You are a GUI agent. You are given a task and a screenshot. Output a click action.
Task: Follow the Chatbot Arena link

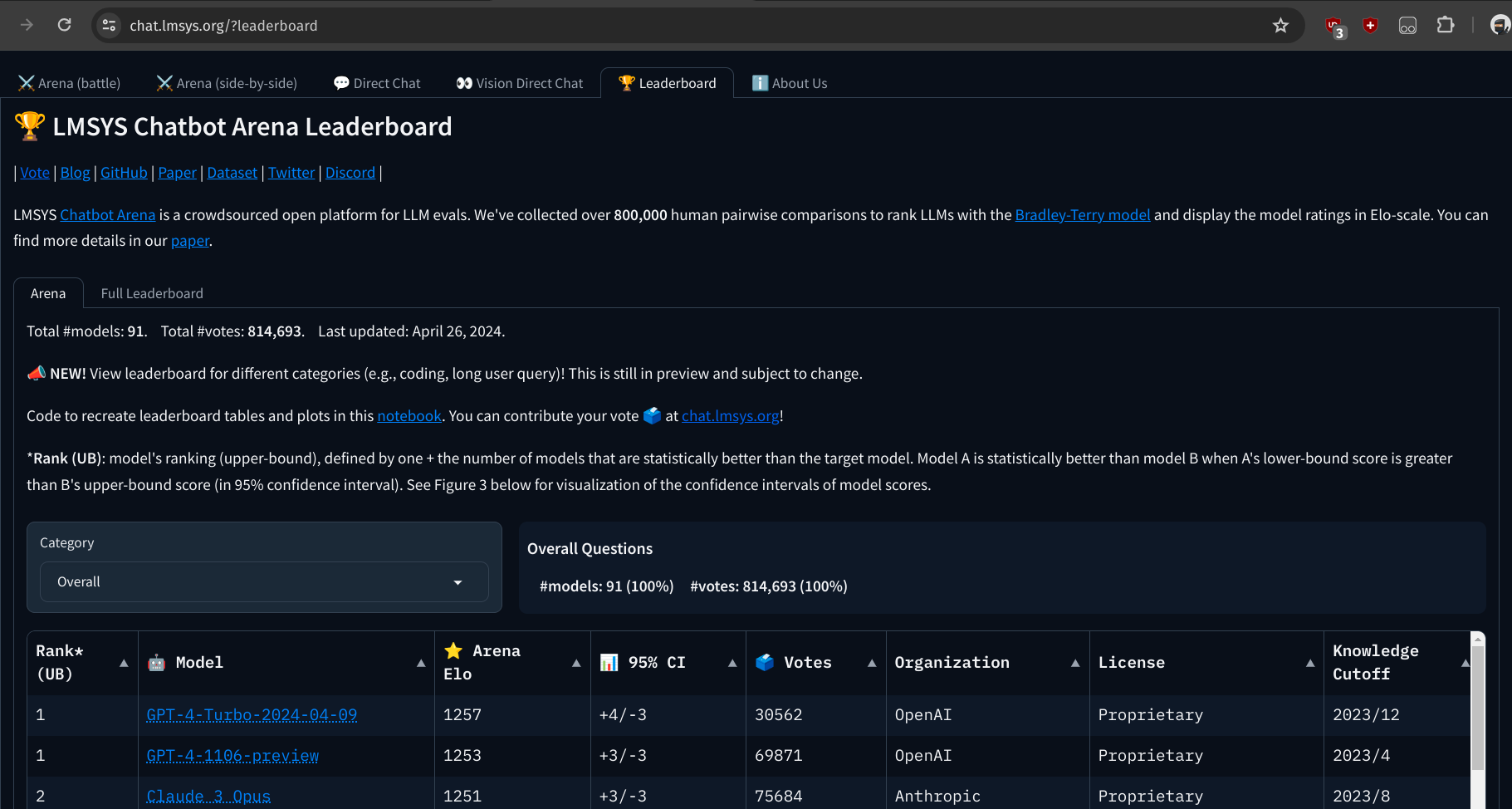point(108,215)
